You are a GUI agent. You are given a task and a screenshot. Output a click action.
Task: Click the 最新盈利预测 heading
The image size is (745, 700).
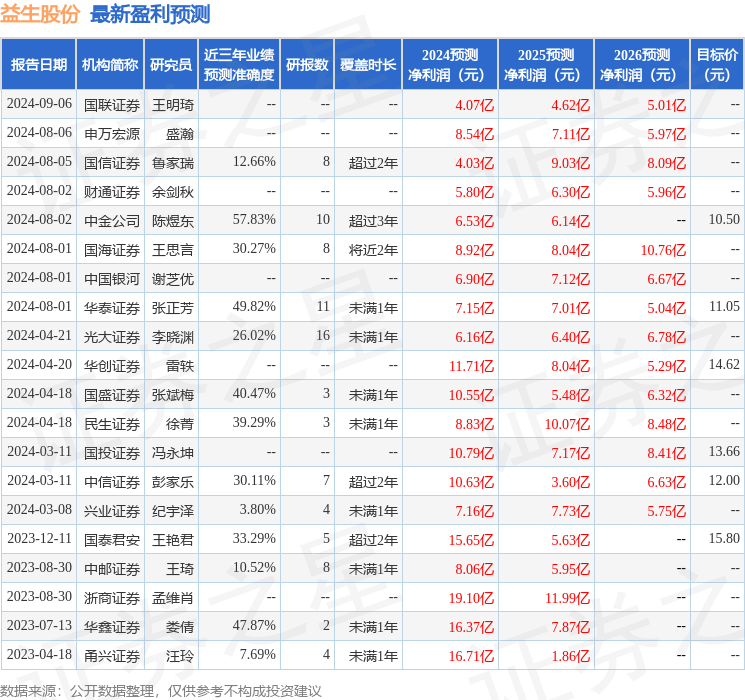point(150,14)
